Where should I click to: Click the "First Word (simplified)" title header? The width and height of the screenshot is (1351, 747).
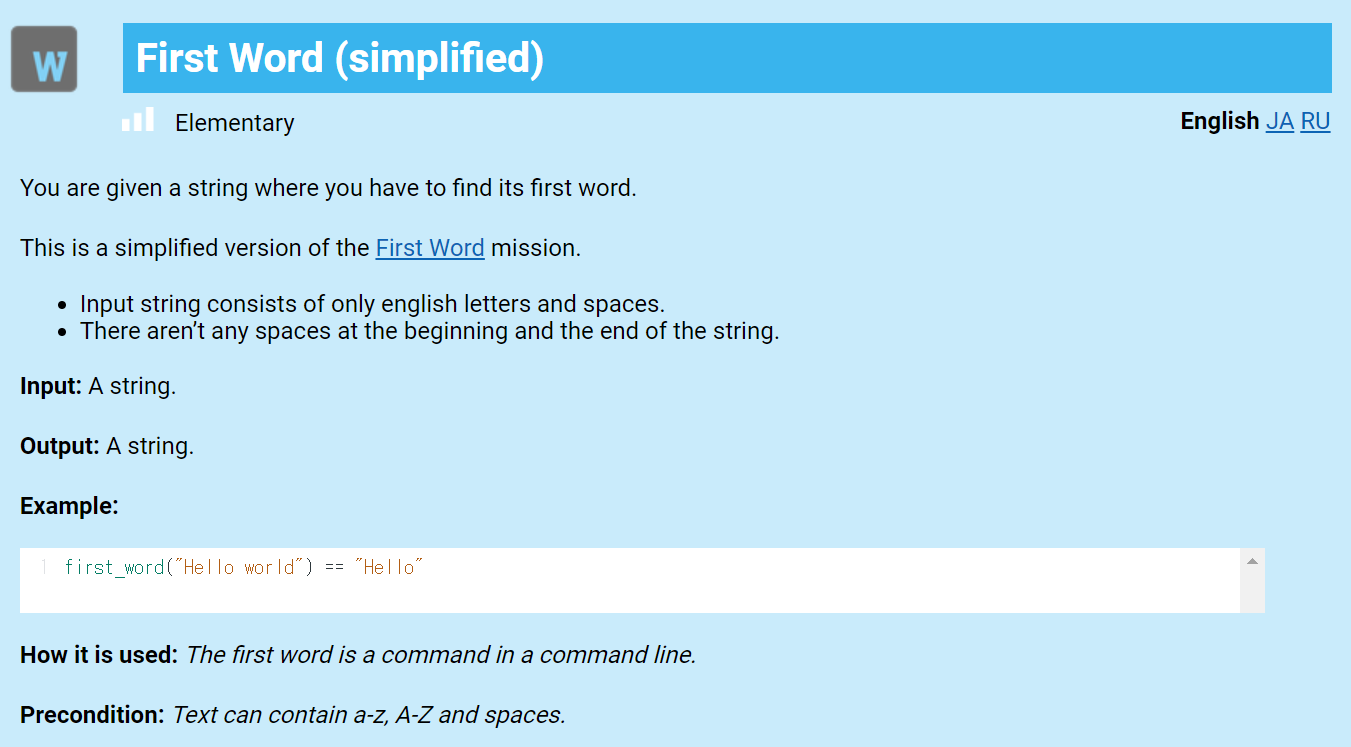(340, 58)
